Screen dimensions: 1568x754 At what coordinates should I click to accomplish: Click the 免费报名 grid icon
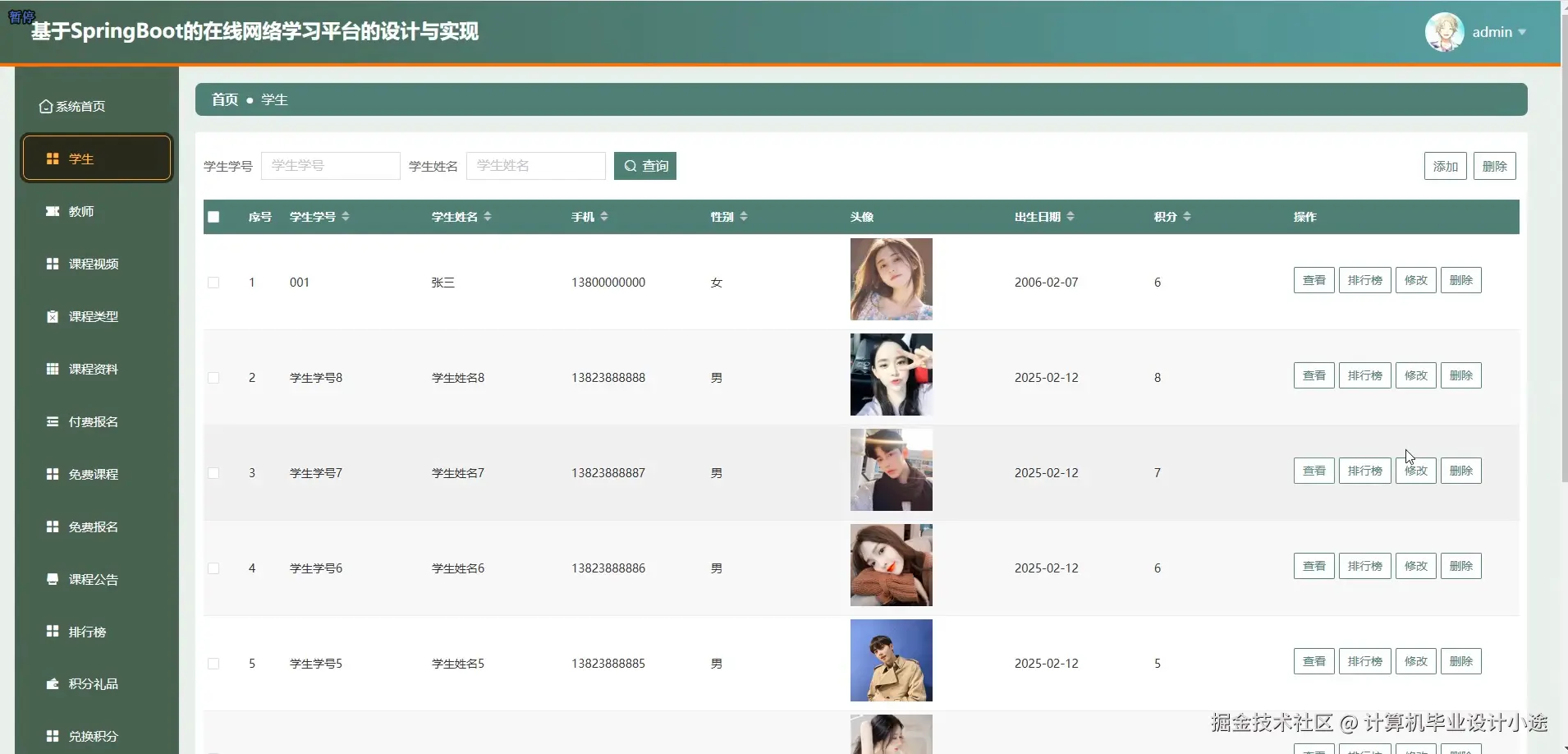[x=53, y=526]
